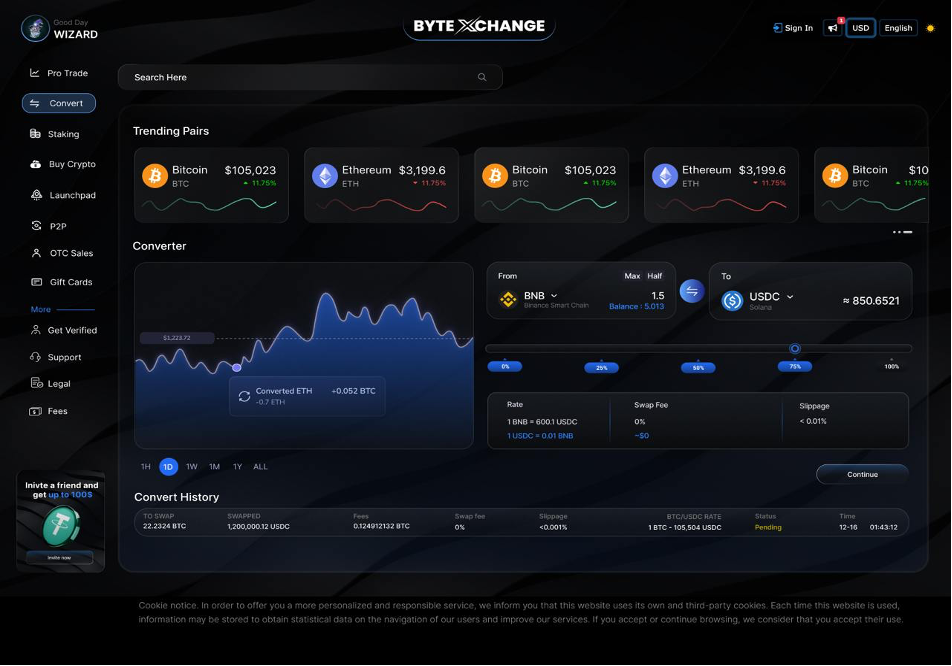Open notifications with the megaphone icon
Screen dimensions: 952x666
(833, 27)
